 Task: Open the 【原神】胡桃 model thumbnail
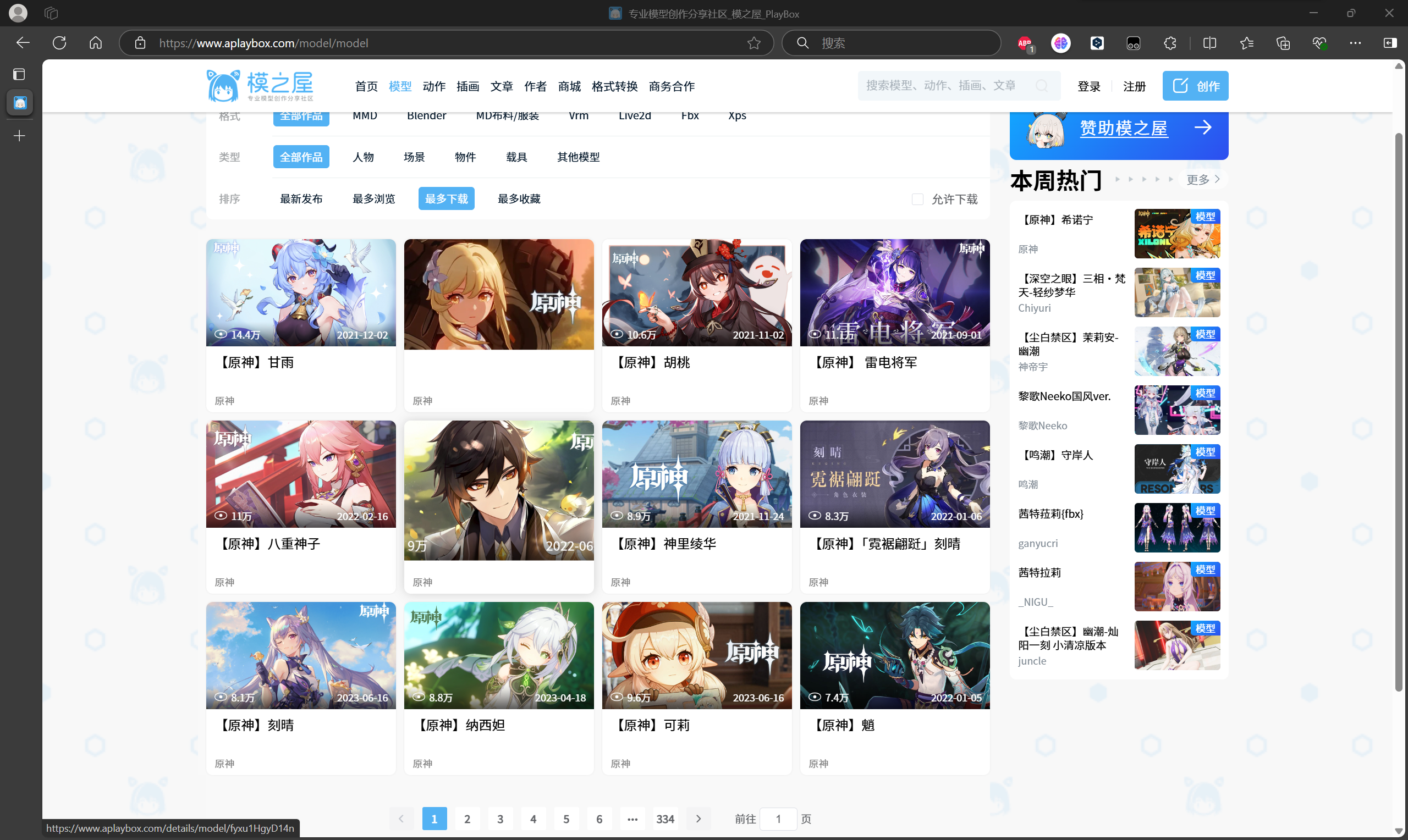pos(696,292)
